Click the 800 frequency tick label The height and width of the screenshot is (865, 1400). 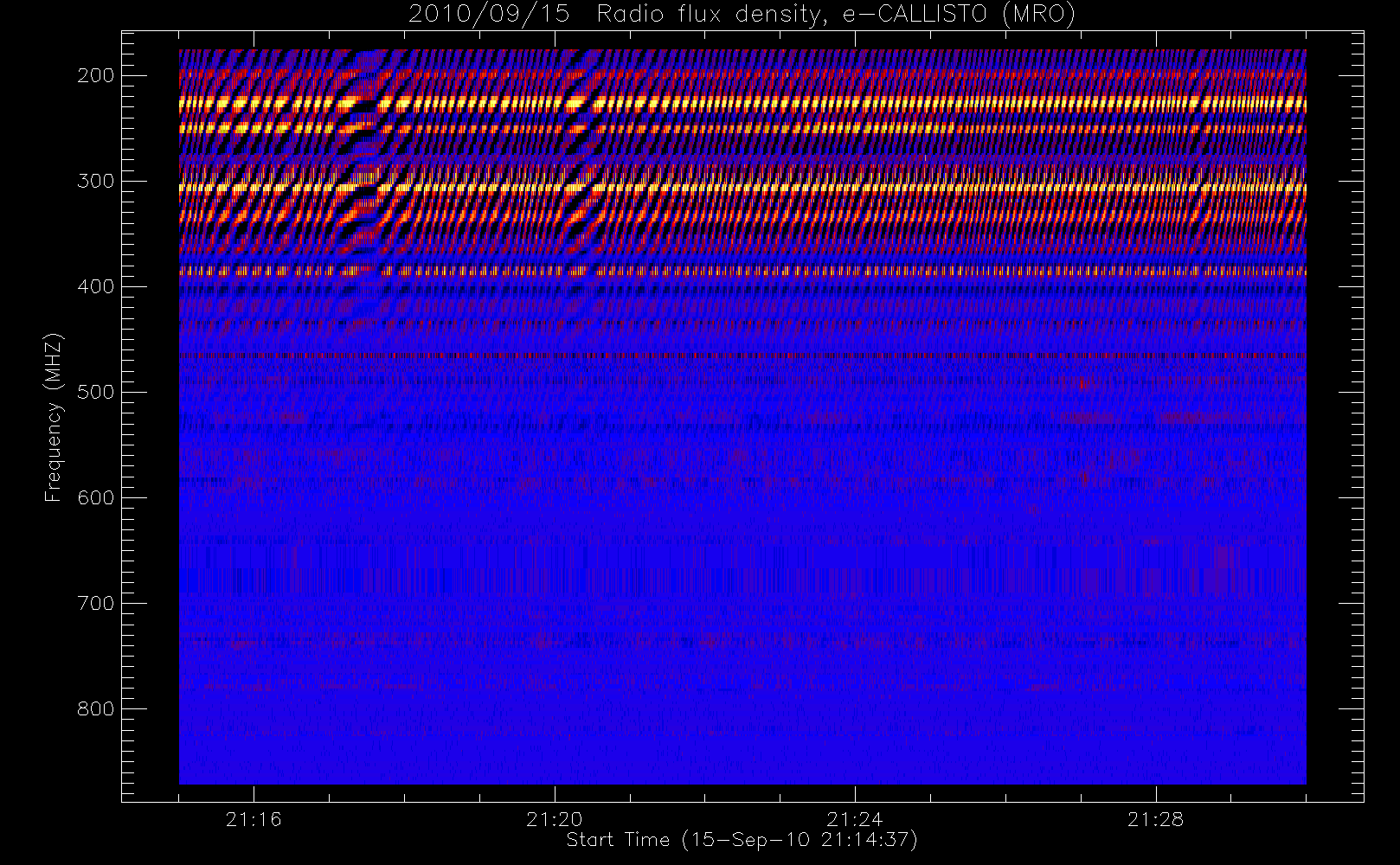point(95,709)
